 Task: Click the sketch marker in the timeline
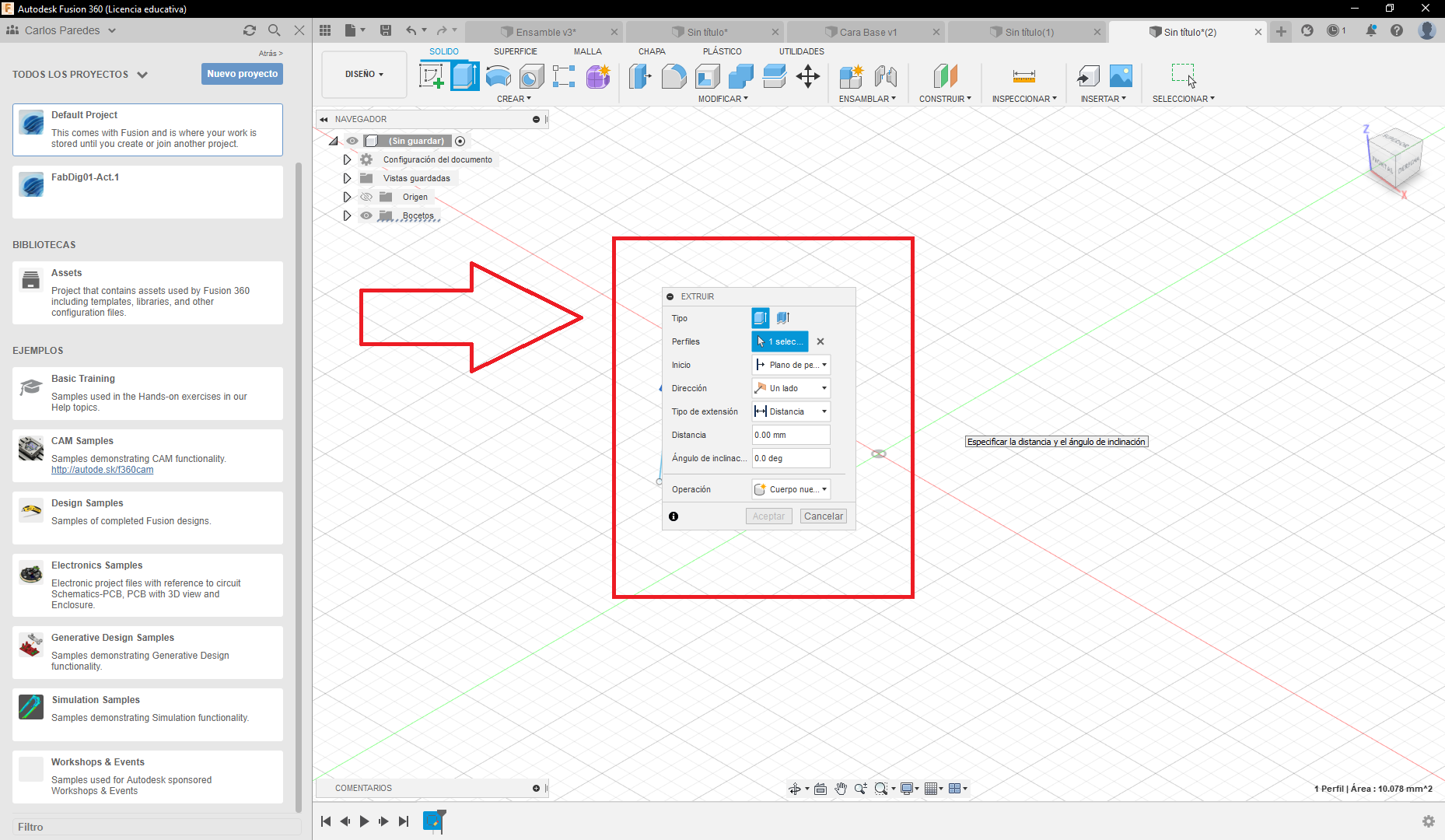tap(434, 821)
